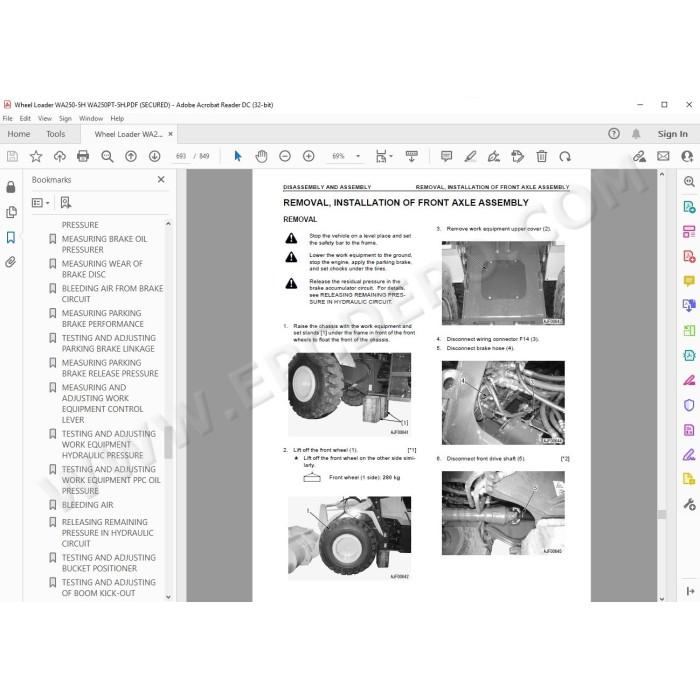Go to previous page arrow icon

click(x=131, y=156)
